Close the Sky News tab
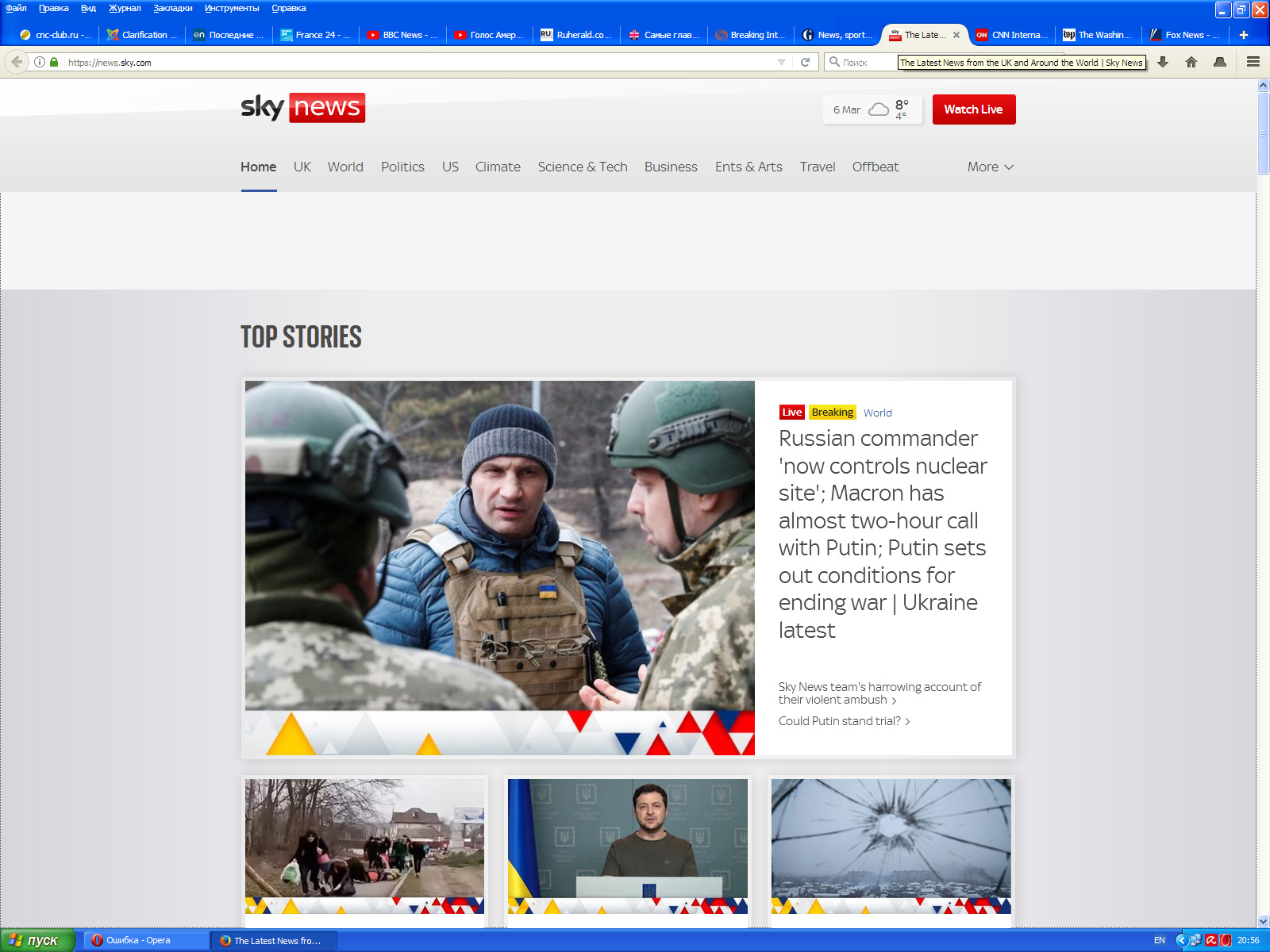Screen dimensions: 1270x952 click(956, 35)
